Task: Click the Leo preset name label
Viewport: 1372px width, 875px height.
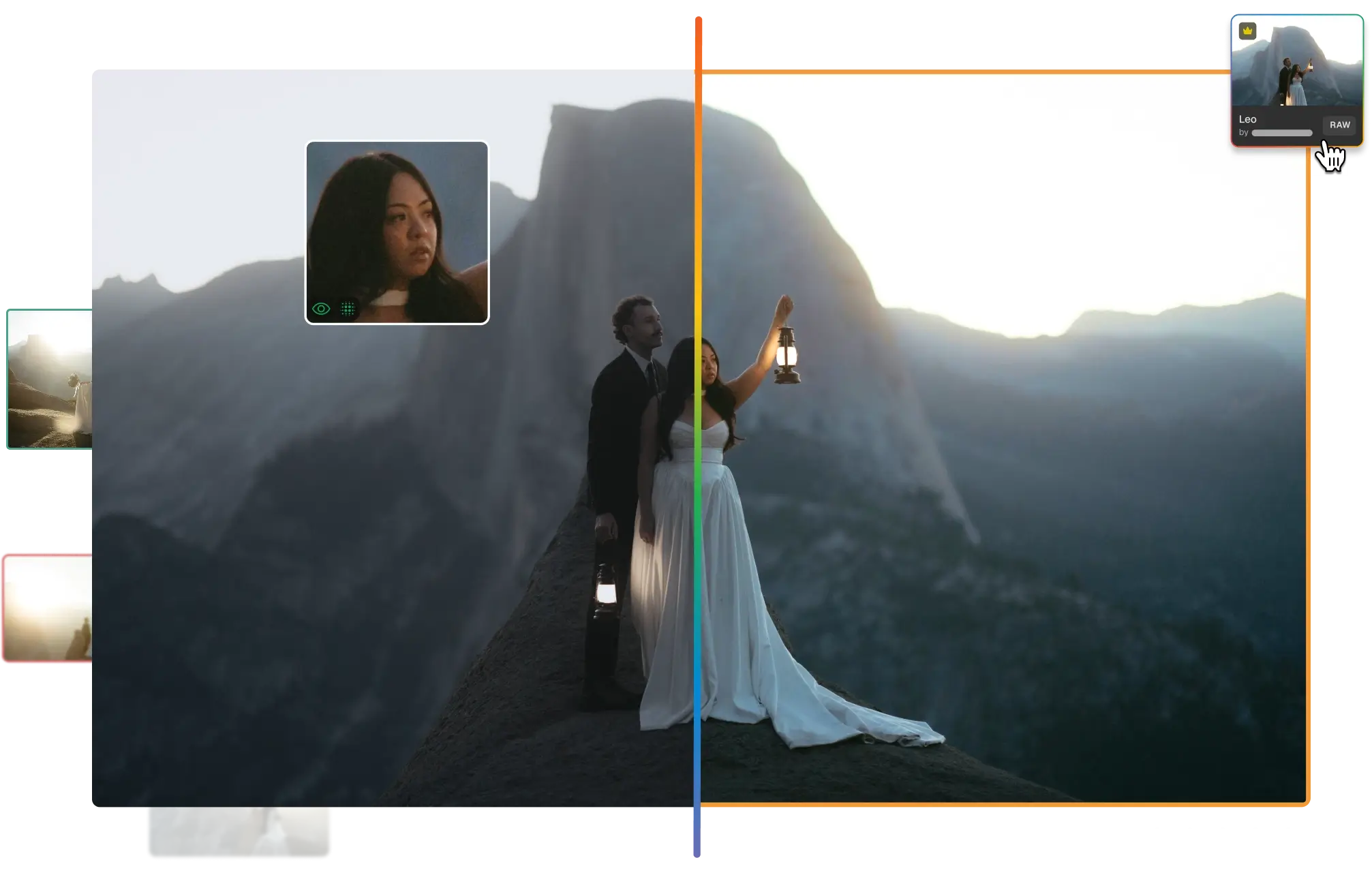Action: [1247, 119]
